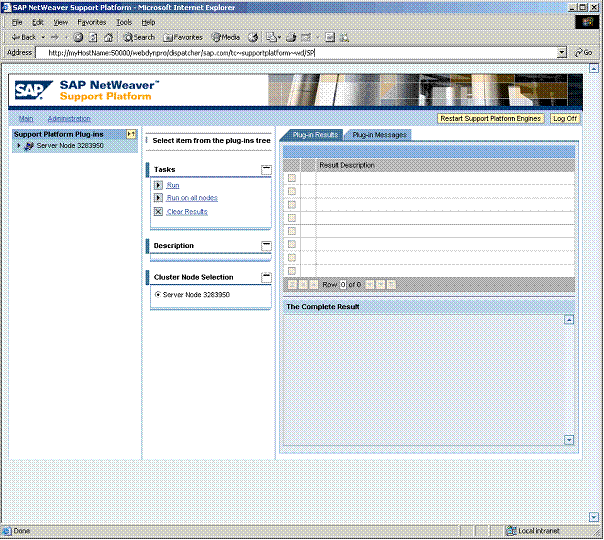Collapse the Description tray
604x540 pixels.
tap(266, 246)
